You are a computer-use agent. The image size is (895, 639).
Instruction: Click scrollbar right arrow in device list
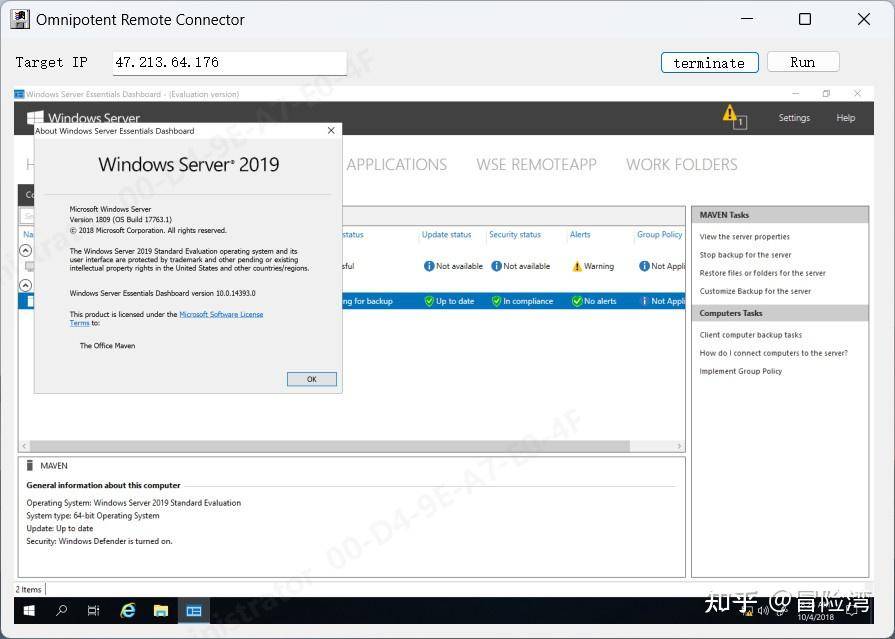point(679,446)
